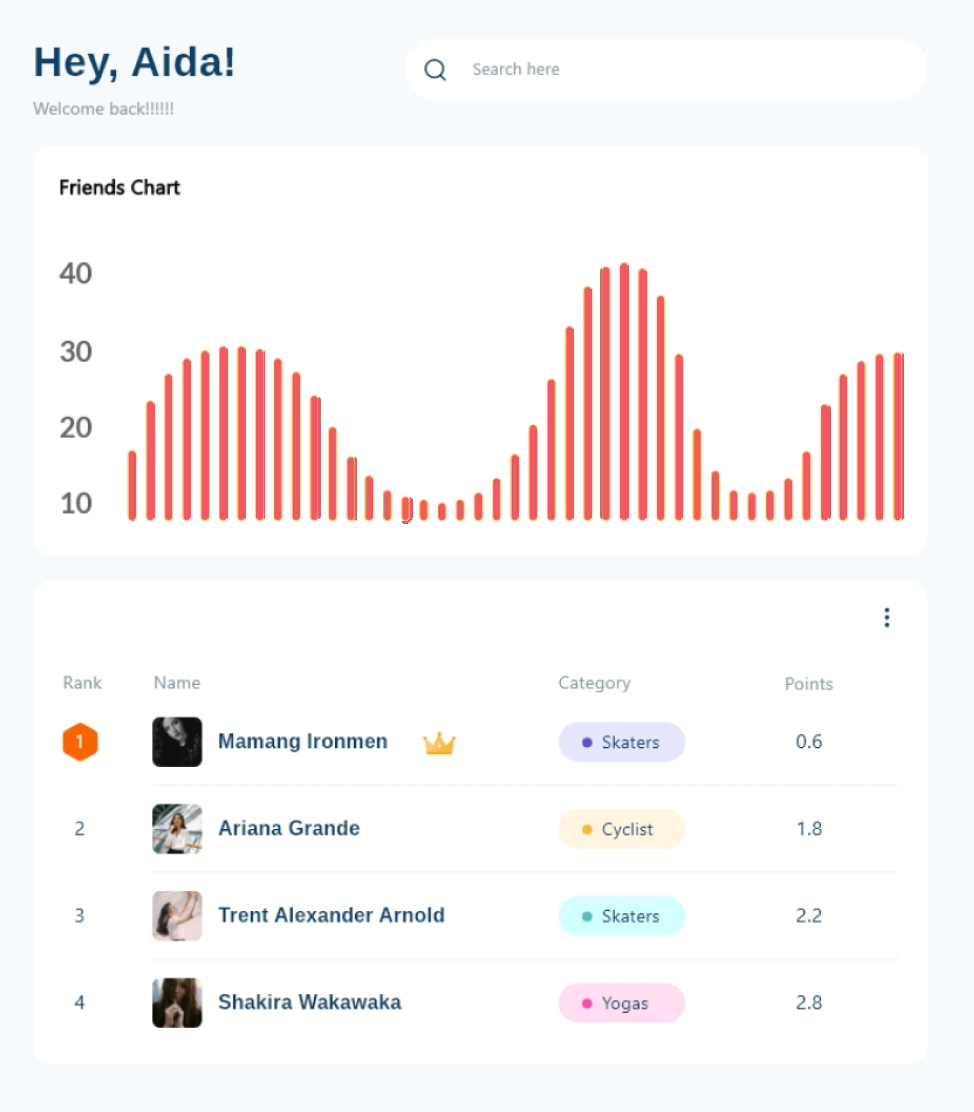Click the Skaters tag for Trent Alexander Arnold
This screenshot has height=1112, width=974.
pos(621,916)
